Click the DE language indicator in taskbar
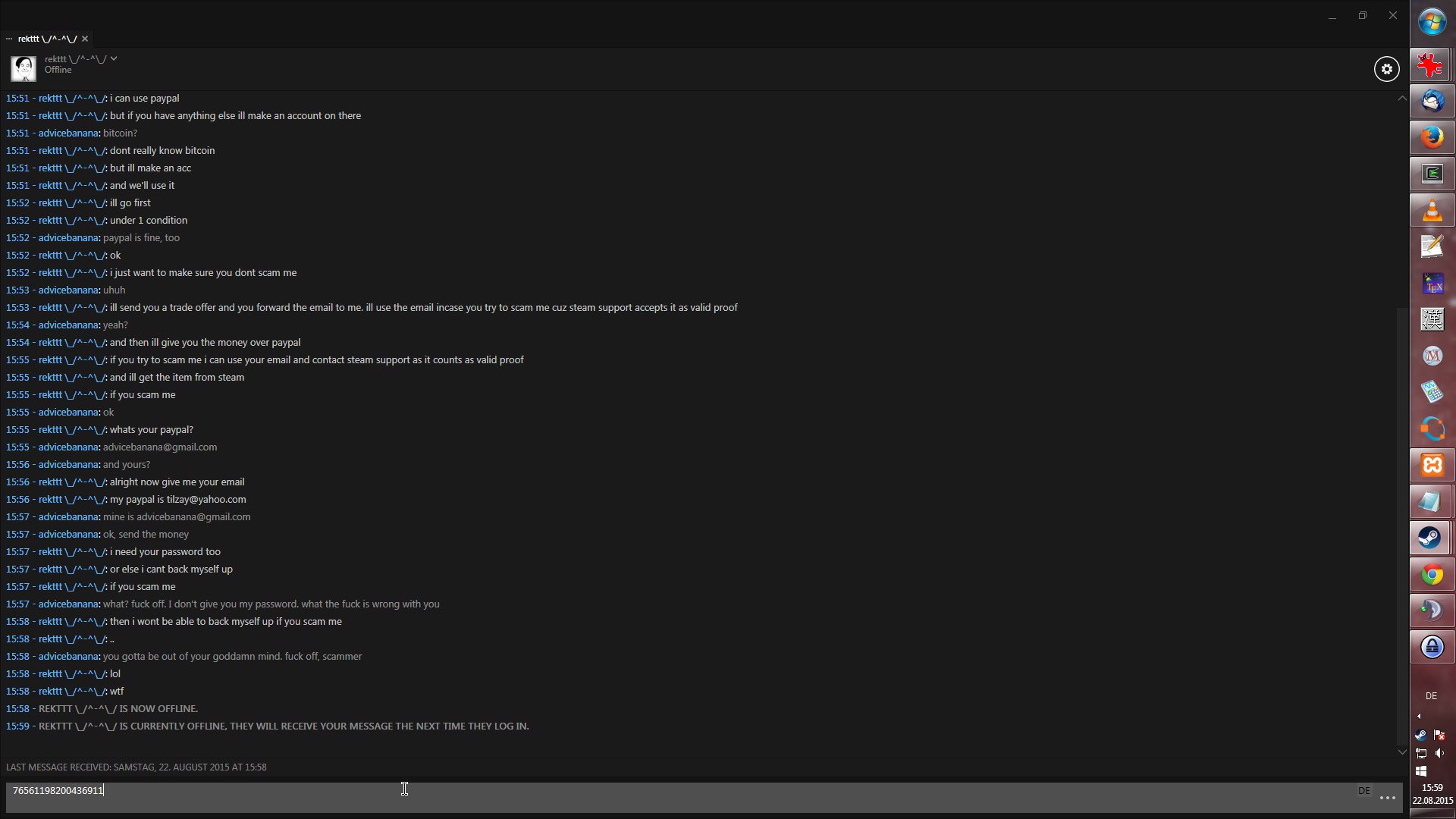1456x819 pixels. click(1431, 695)
